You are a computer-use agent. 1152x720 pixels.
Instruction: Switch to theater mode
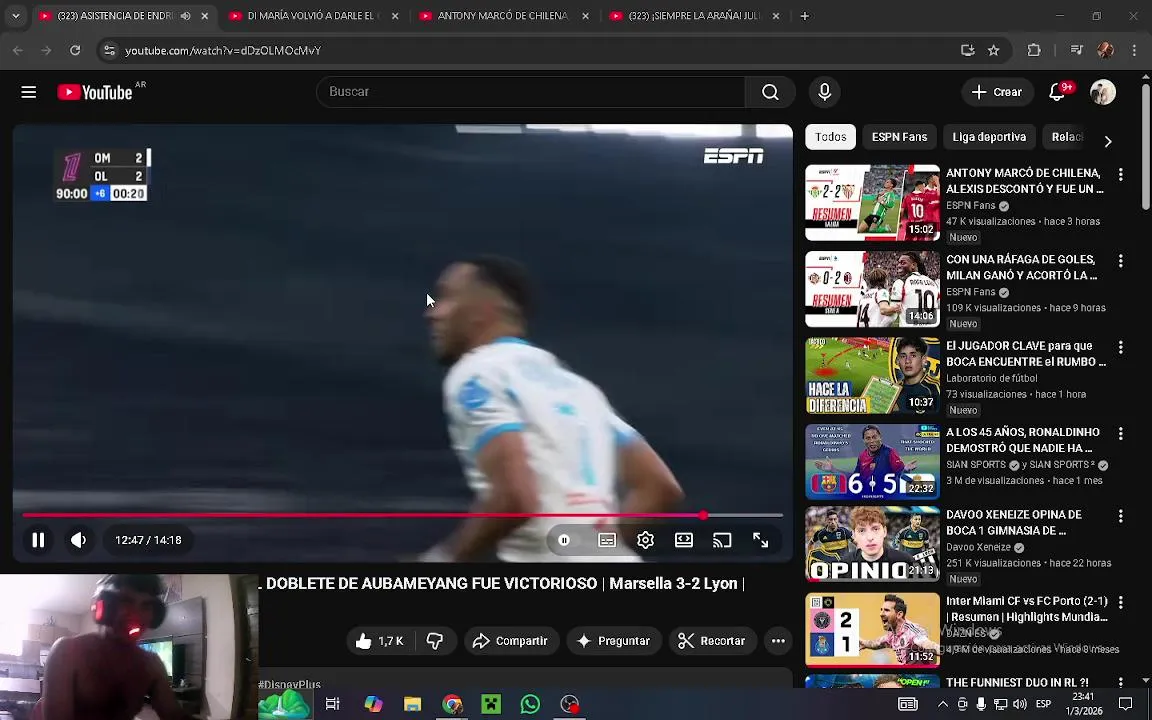pyautogui.click(x=684, y=540)
